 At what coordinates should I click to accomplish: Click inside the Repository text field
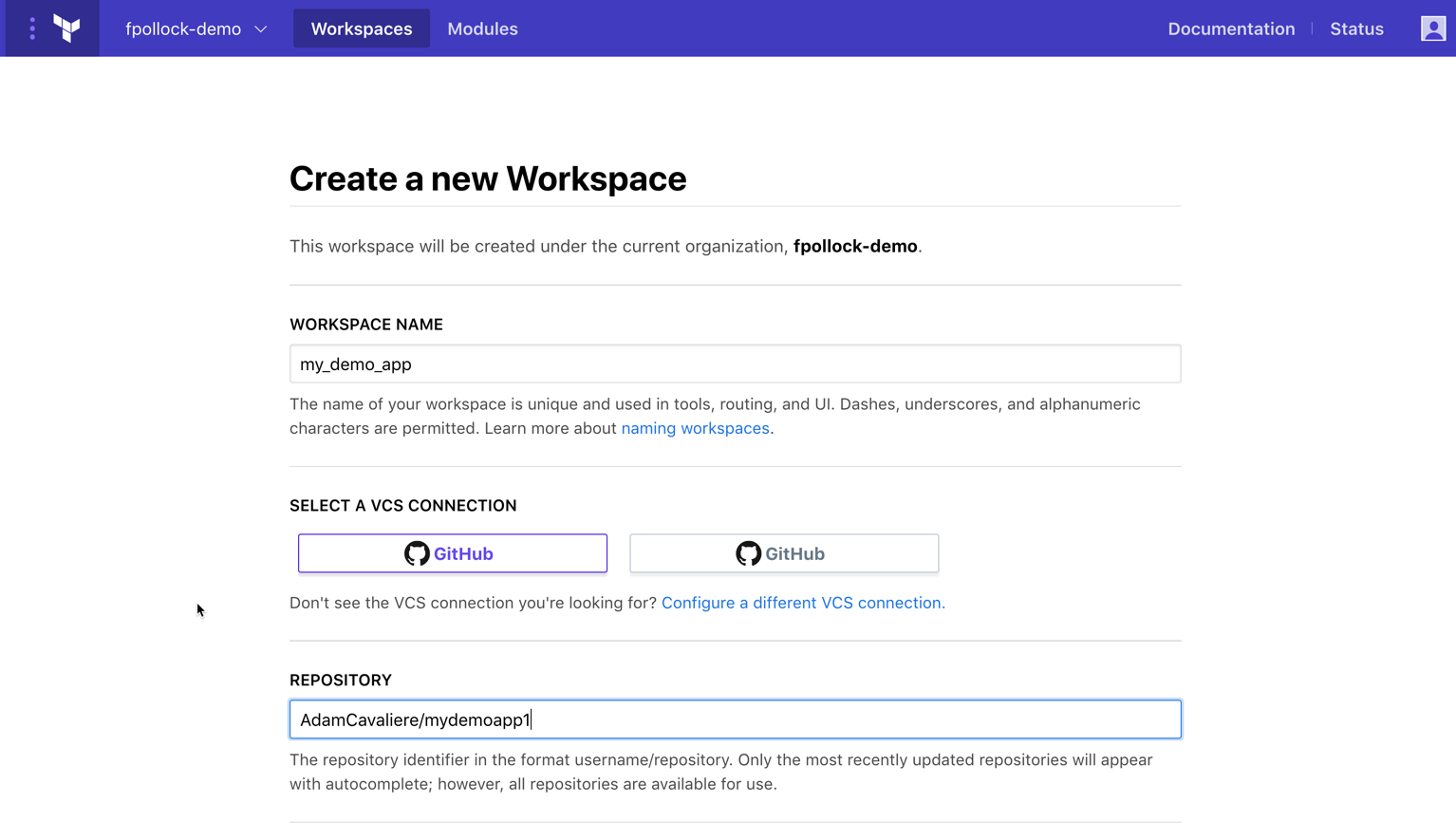pos(735,719)
